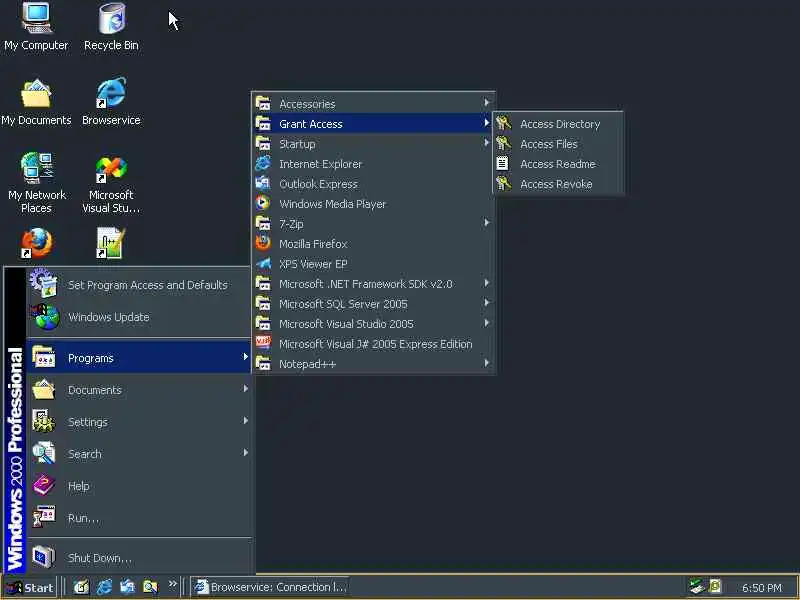
Task: Open the Grant Access menu item
Action: 373,123
